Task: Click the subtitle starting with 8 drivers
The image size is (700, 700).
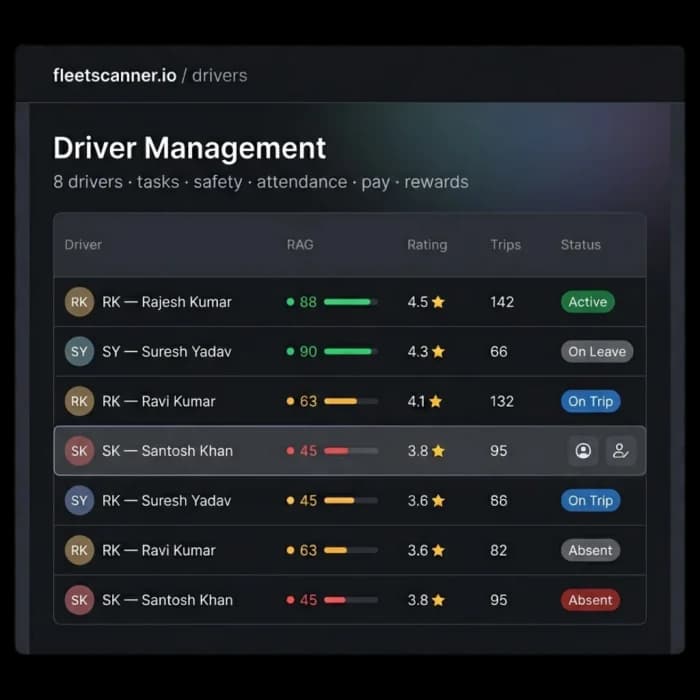Action: click(x=261, y=182)
